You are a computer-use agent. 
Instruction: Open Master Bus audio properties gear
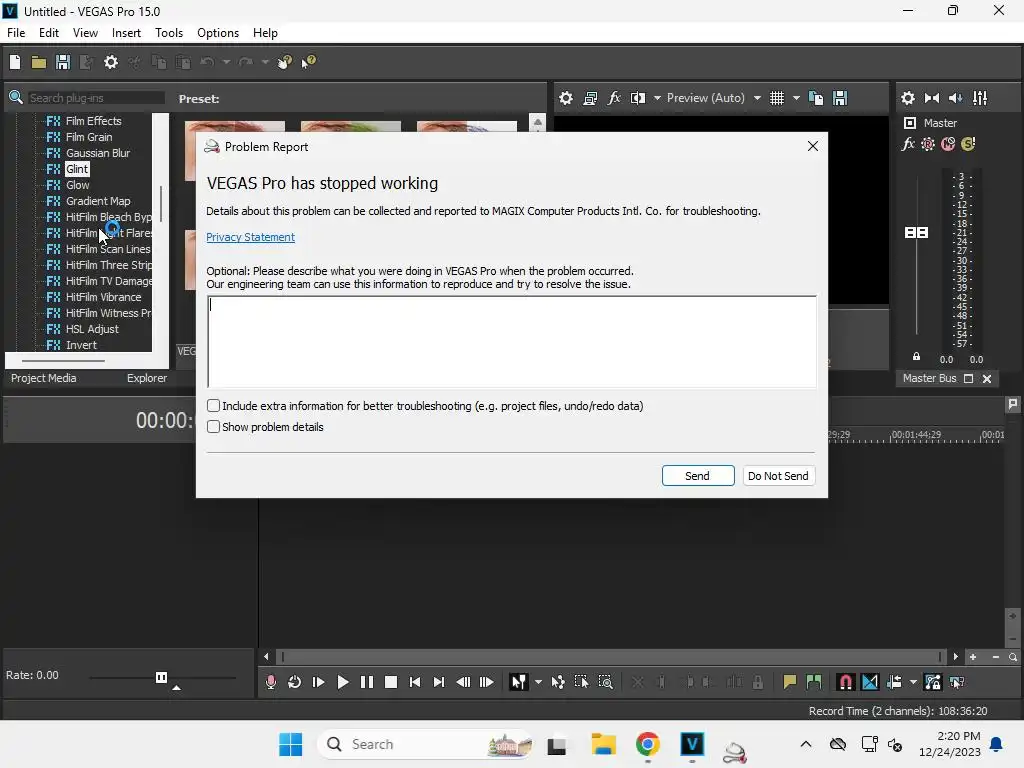click(x=908, y=98)
